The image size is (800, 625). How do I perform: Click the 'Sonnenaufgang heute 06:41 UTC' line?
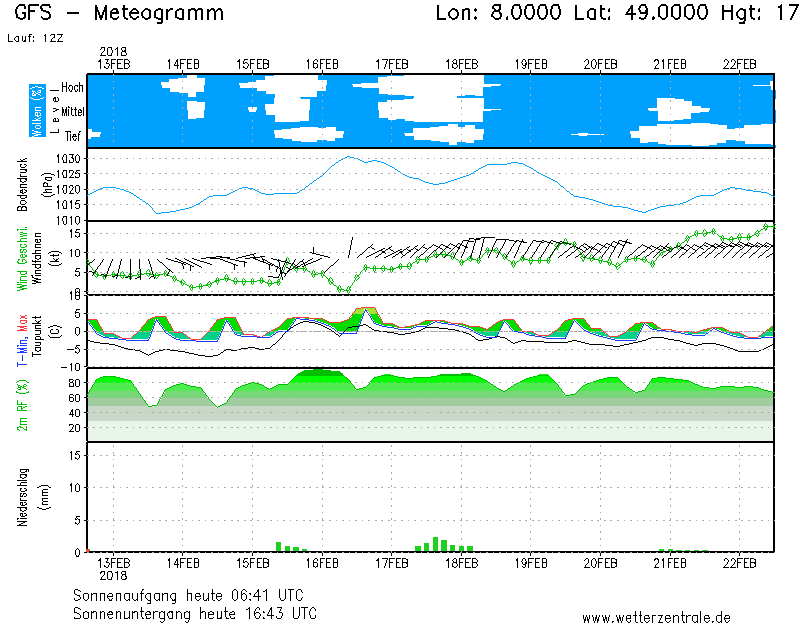(188, 595)
